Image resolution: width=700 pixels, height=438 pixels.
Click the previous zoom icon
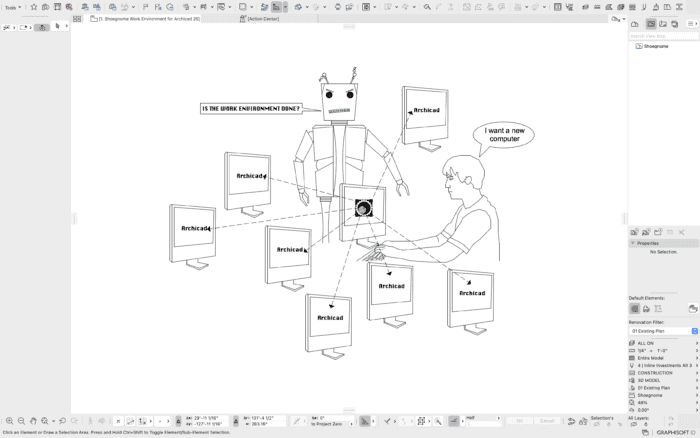tap(62, 421)
